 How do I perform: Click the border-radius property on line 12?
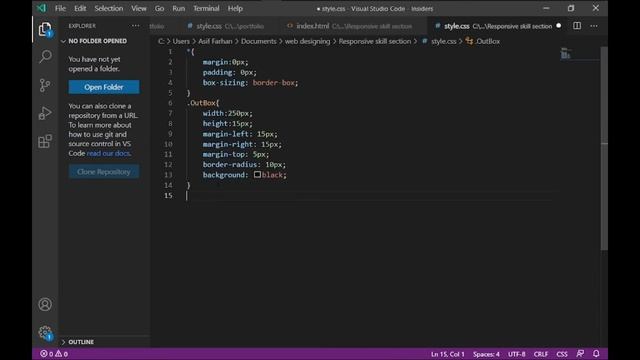[230, 164]
